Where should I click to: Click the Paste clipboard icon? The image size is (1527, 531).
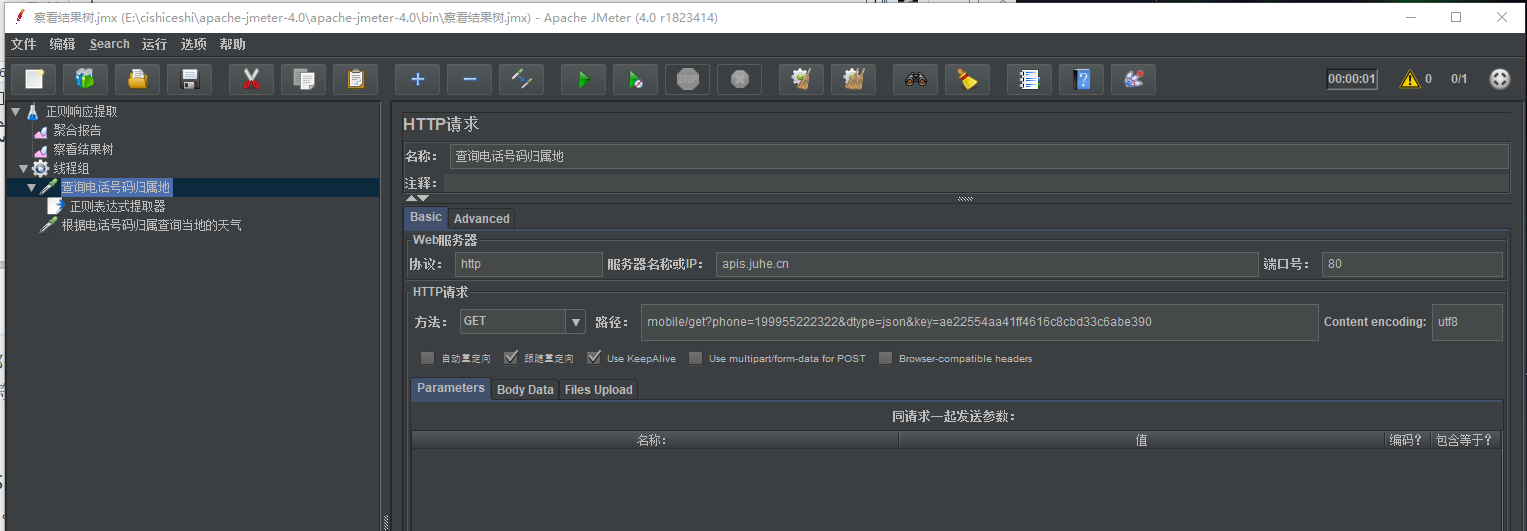click(x=355, y=79)
